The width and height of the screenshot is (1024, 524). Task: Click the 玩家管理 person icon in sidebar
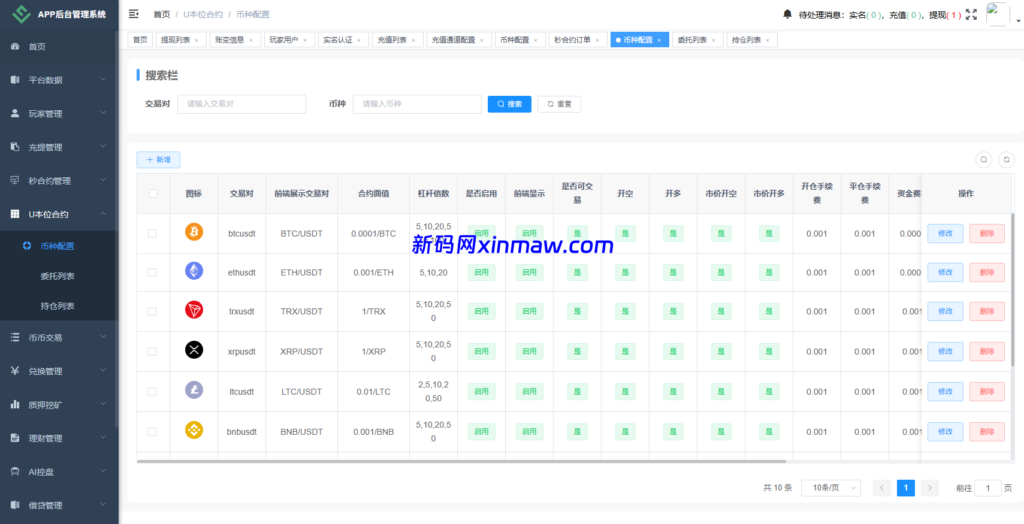pyautogui.click(x=15, y=113)
